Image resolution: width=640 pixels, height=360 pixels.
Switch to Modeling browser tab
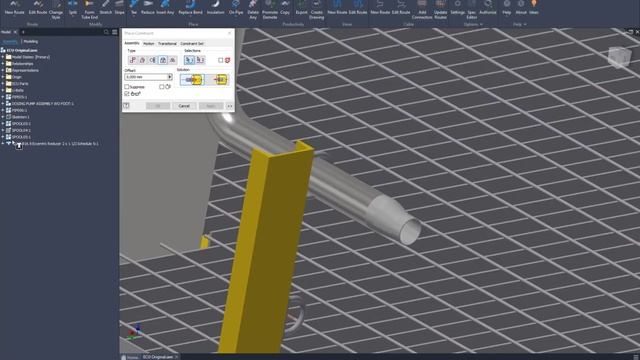tap(31, 42)
